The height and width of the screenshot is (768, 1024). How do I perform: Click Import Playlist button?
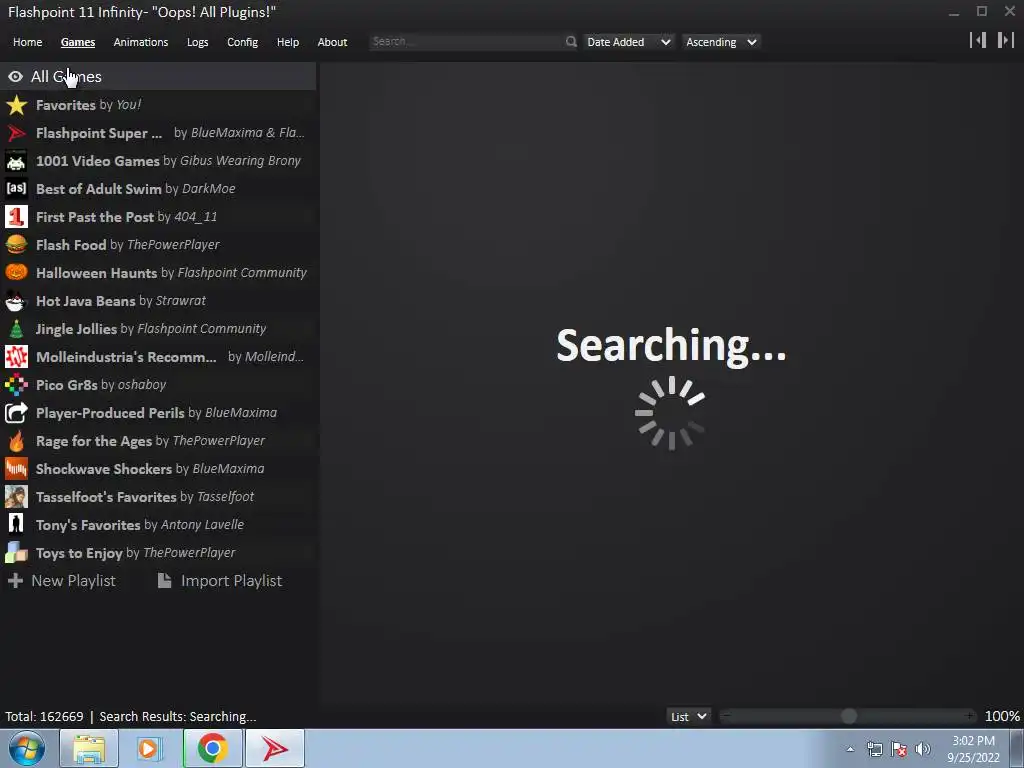point(219,581)
